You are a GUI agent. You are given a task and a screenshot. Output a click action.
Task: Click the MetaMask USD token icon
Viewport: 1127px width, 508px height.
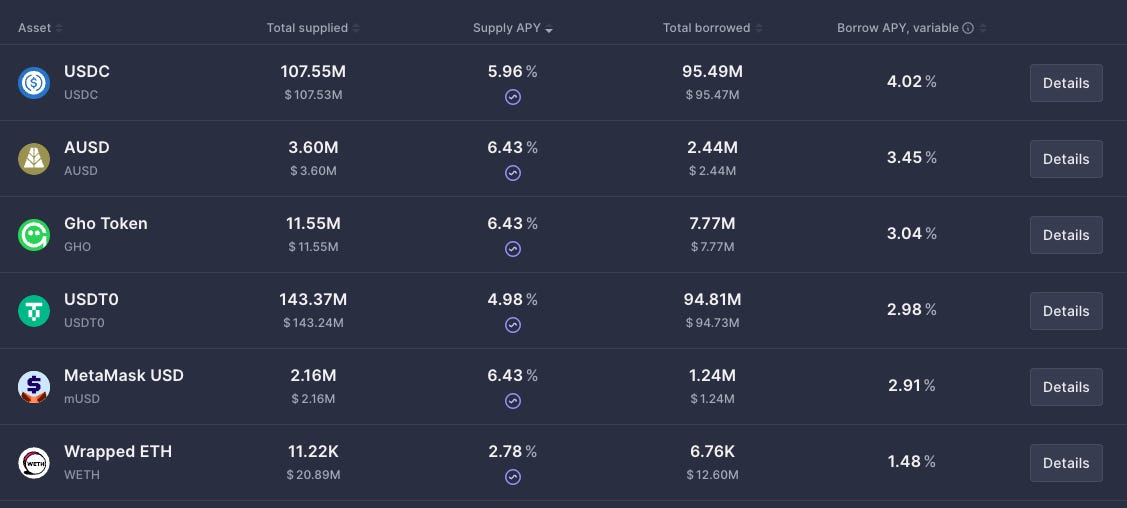tap(34, 387)
